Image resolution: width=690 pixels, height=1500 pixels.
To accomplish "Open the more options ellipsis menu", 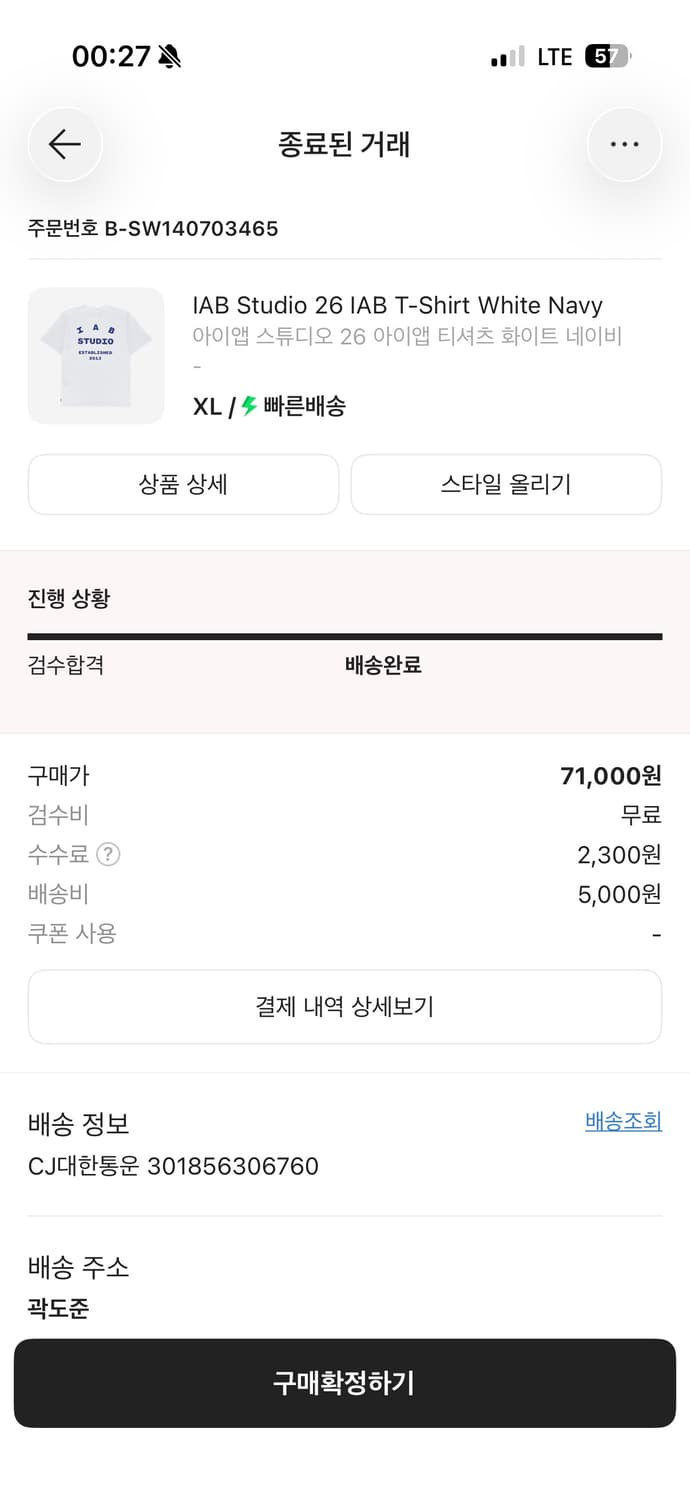I will [x=624, y=144].
